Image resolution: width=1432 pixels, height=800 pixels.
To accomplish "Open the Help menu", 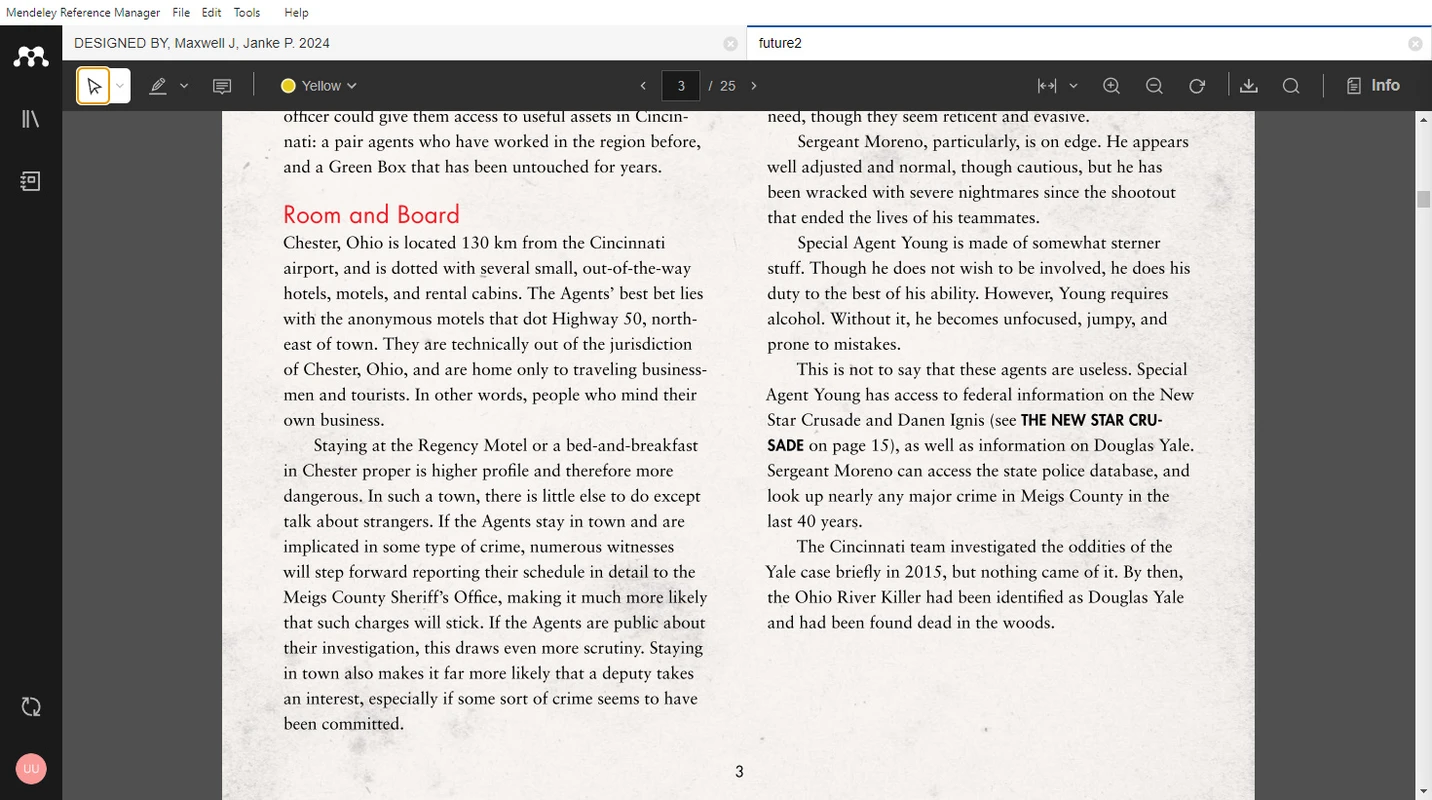I will pos(296,12).
